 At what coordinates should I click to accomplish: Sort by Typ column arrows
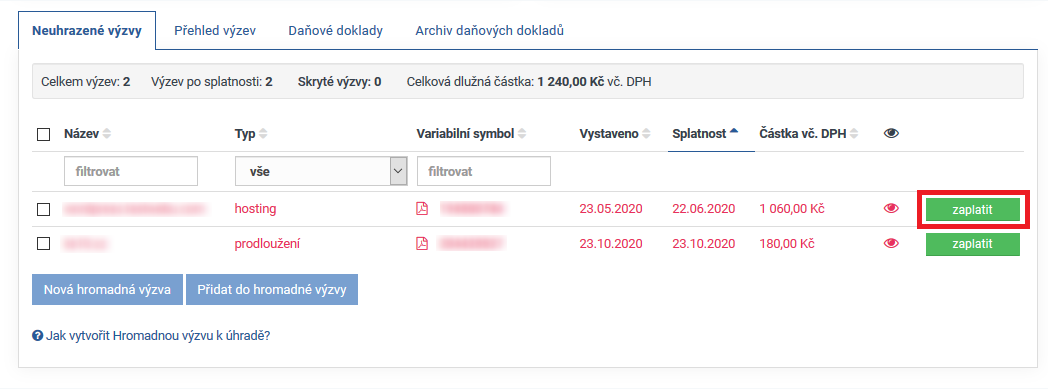pyautogui.click(x=263, y=134)
